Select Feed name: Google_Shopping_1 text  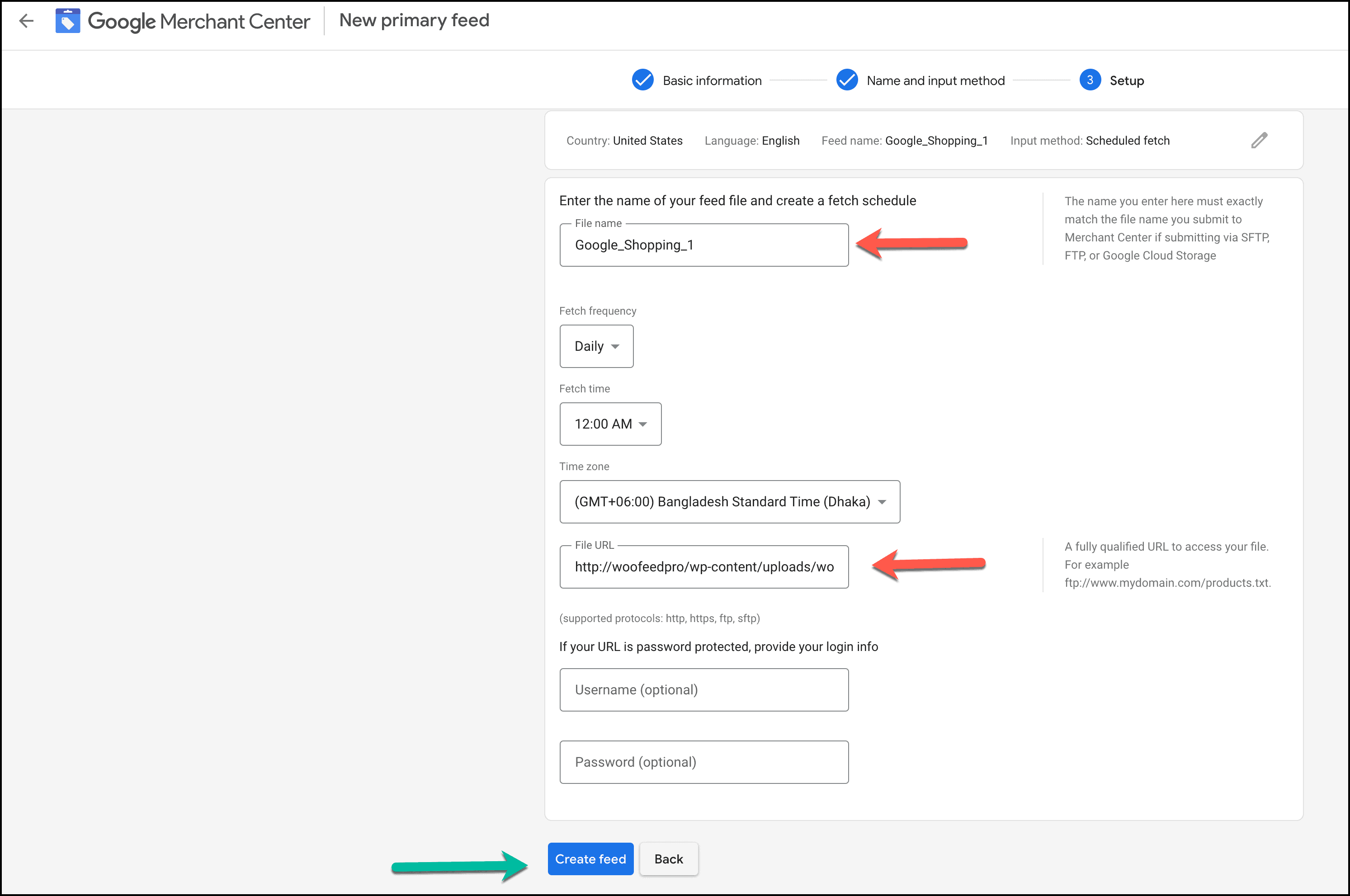(905, 141)
